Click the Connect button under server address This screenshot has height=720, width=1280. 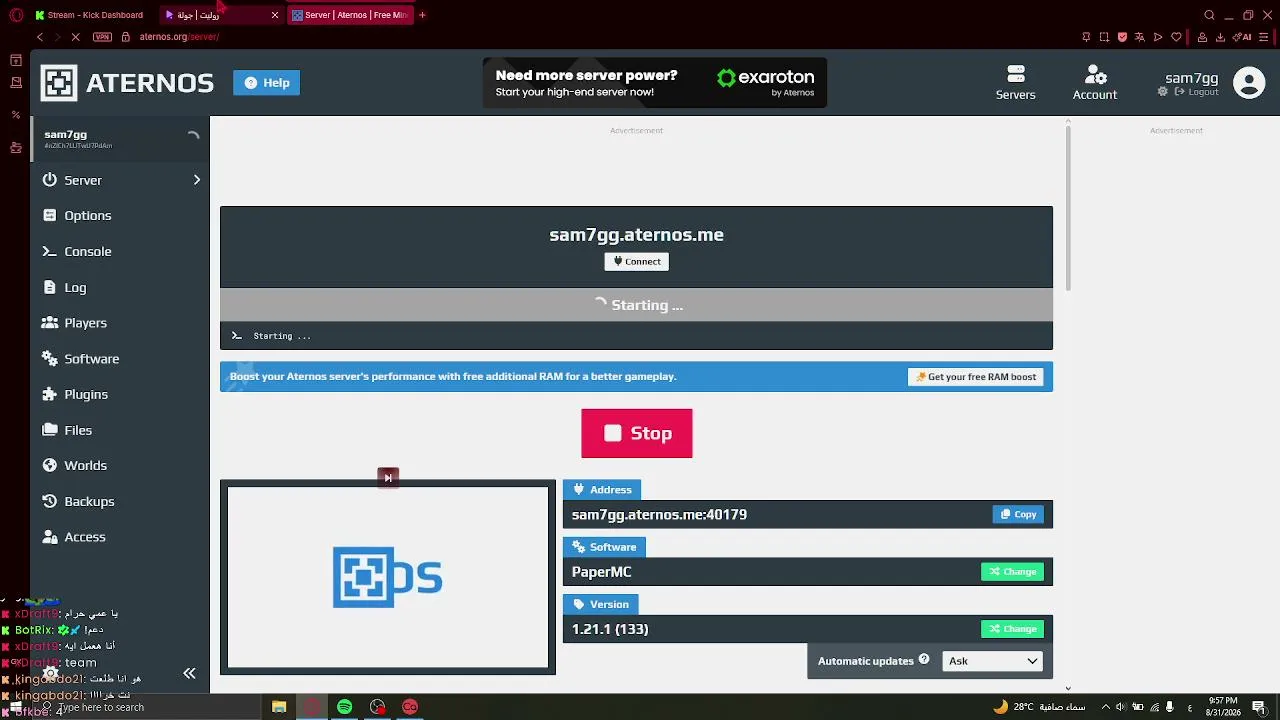tap(636, 261)
